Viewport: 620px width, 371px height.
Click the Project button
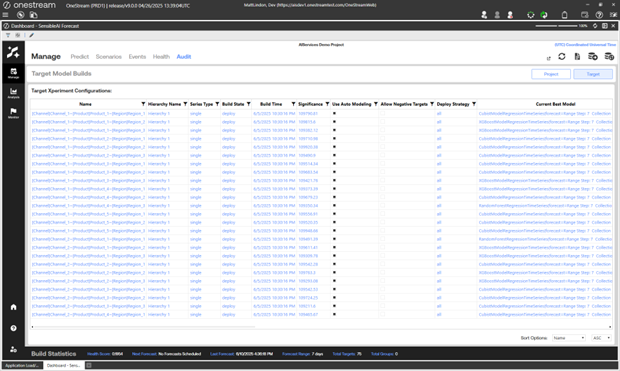(x=551, y=74)
